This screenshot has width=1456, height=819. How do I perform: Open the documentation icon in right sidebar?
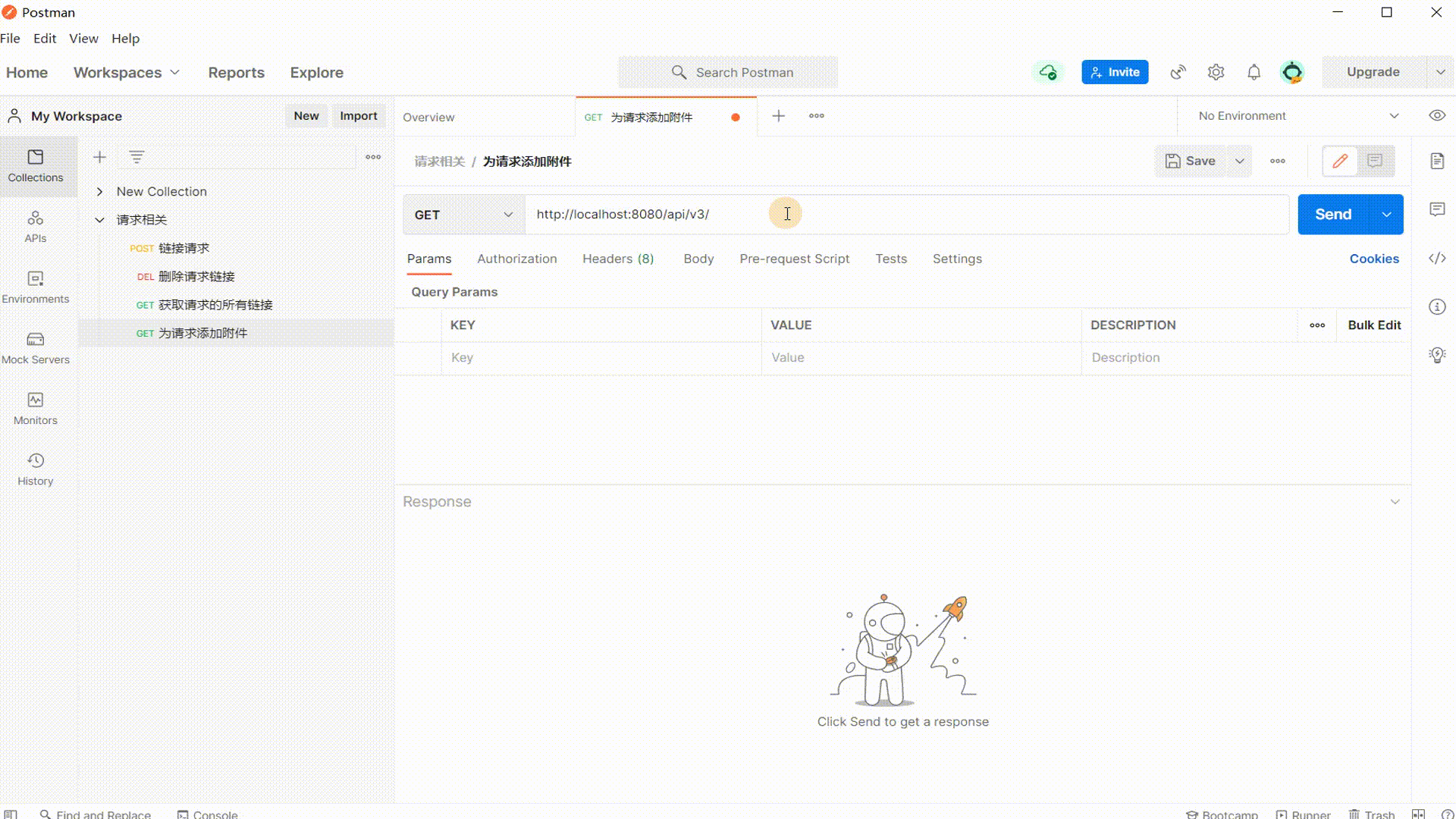(1437, 161)
